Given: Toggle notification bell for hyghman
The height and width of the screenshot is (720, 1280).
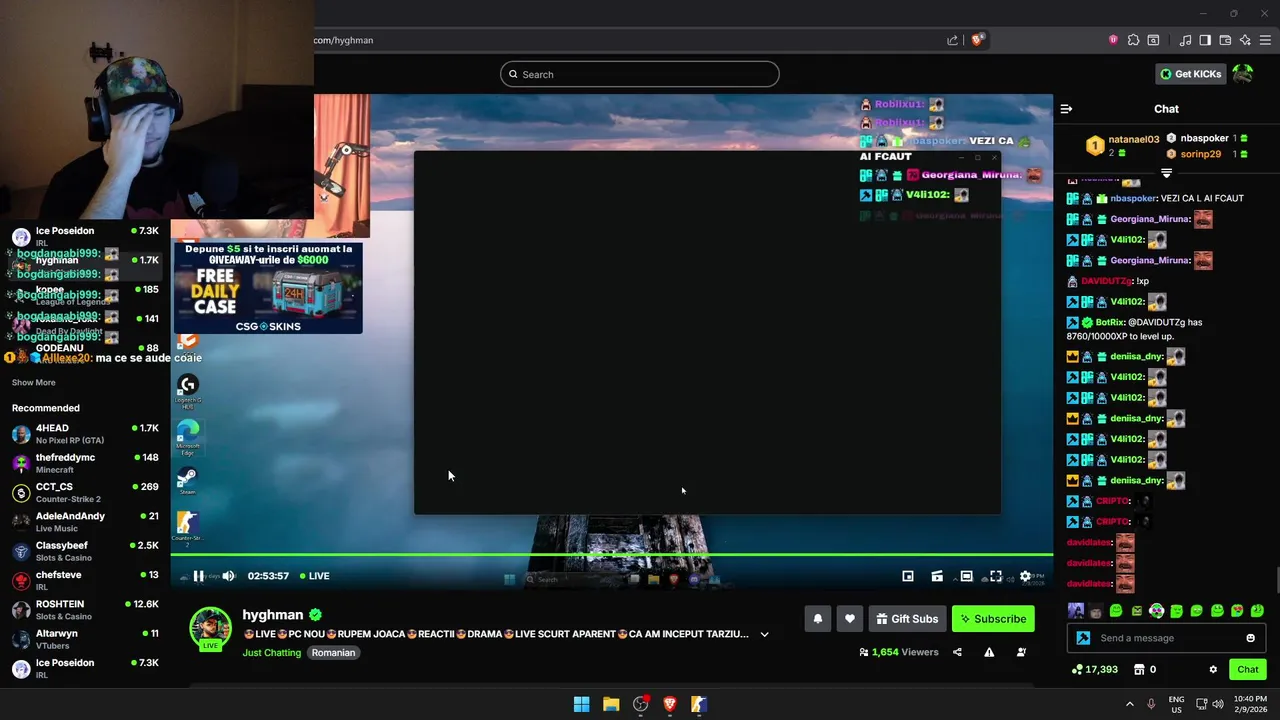Looking at the screenshot, I should click(817, 619).
